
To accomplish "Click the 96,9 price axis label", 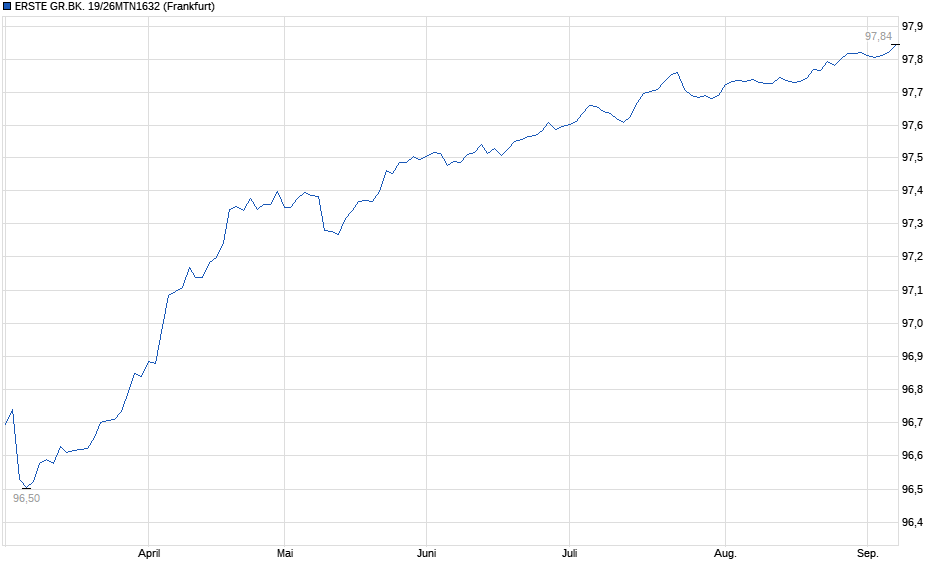I will pyautogui.click(x=912, y=357).
